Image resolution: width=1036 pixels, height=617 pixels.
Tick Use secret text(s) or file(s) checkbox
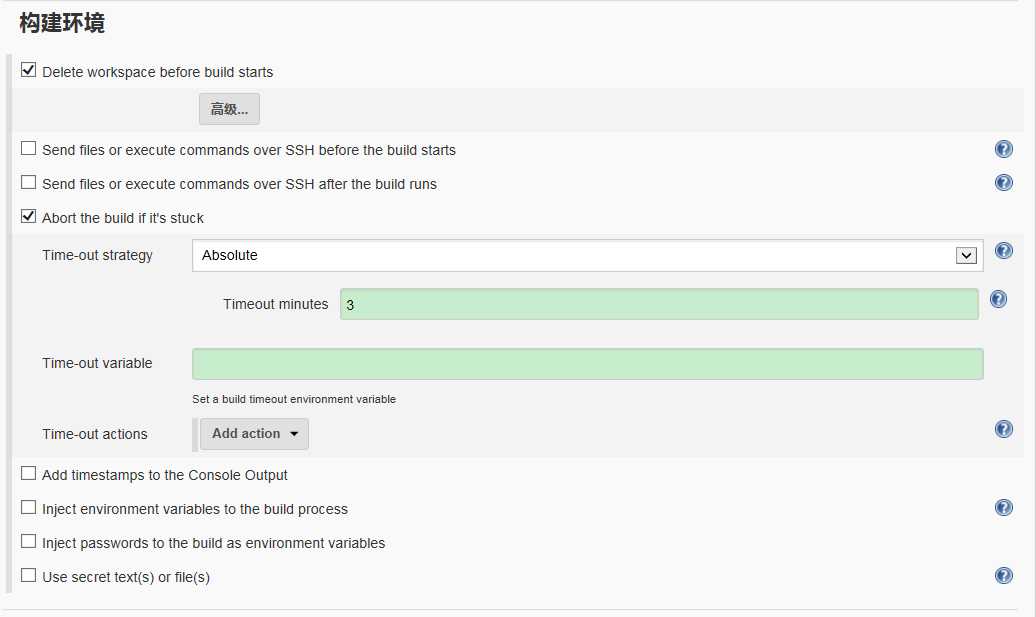pyautogui.click(x=28, y=575)
